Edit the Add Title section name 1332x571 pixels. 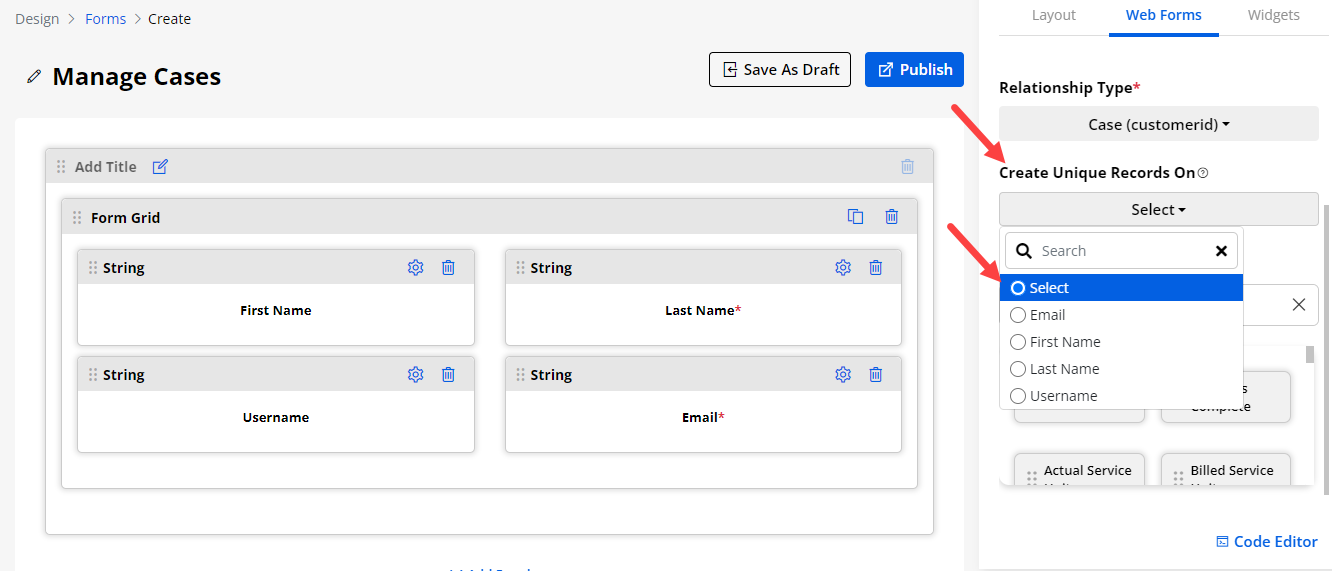(x=160, y=167)
